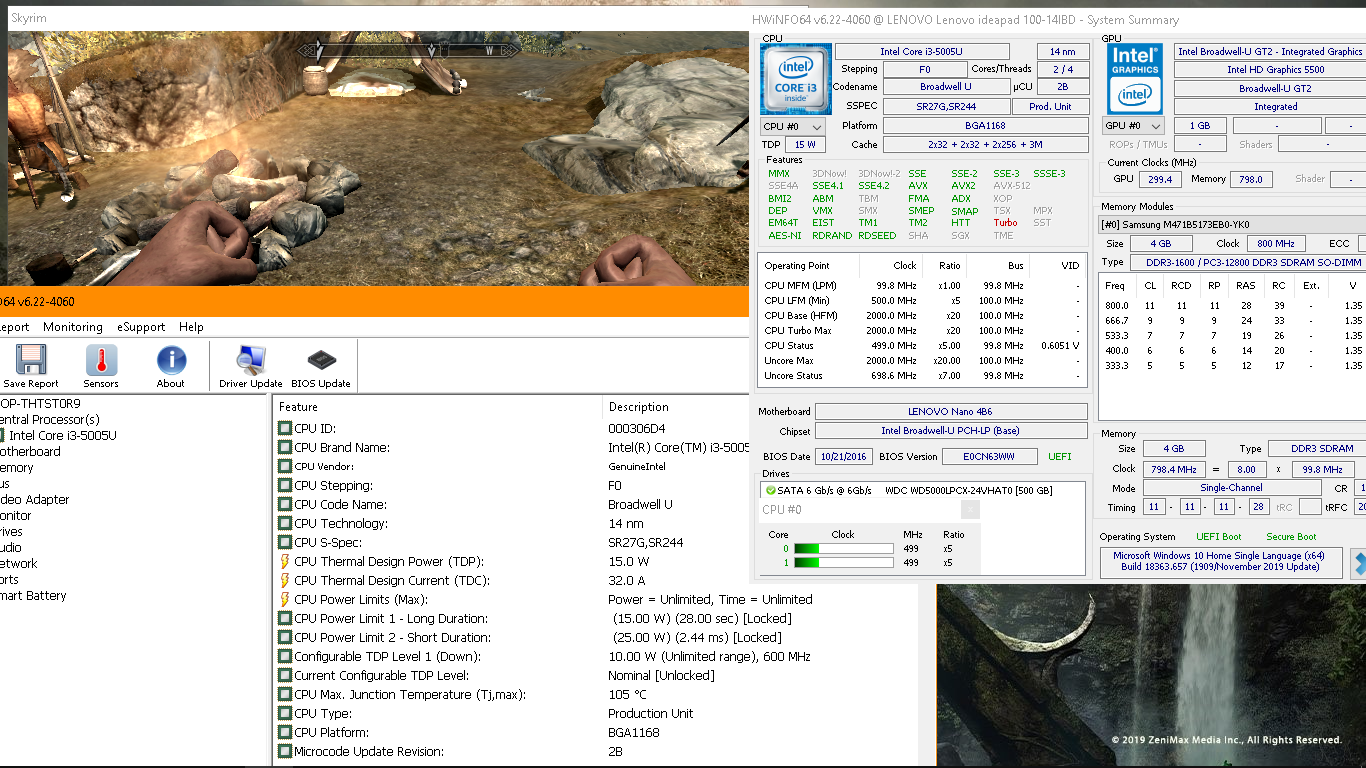Image resolution: width=1366 pixels, height=768 pixels.
Task: Click the Intel Core i3 logo
Action: coord(795,79)
